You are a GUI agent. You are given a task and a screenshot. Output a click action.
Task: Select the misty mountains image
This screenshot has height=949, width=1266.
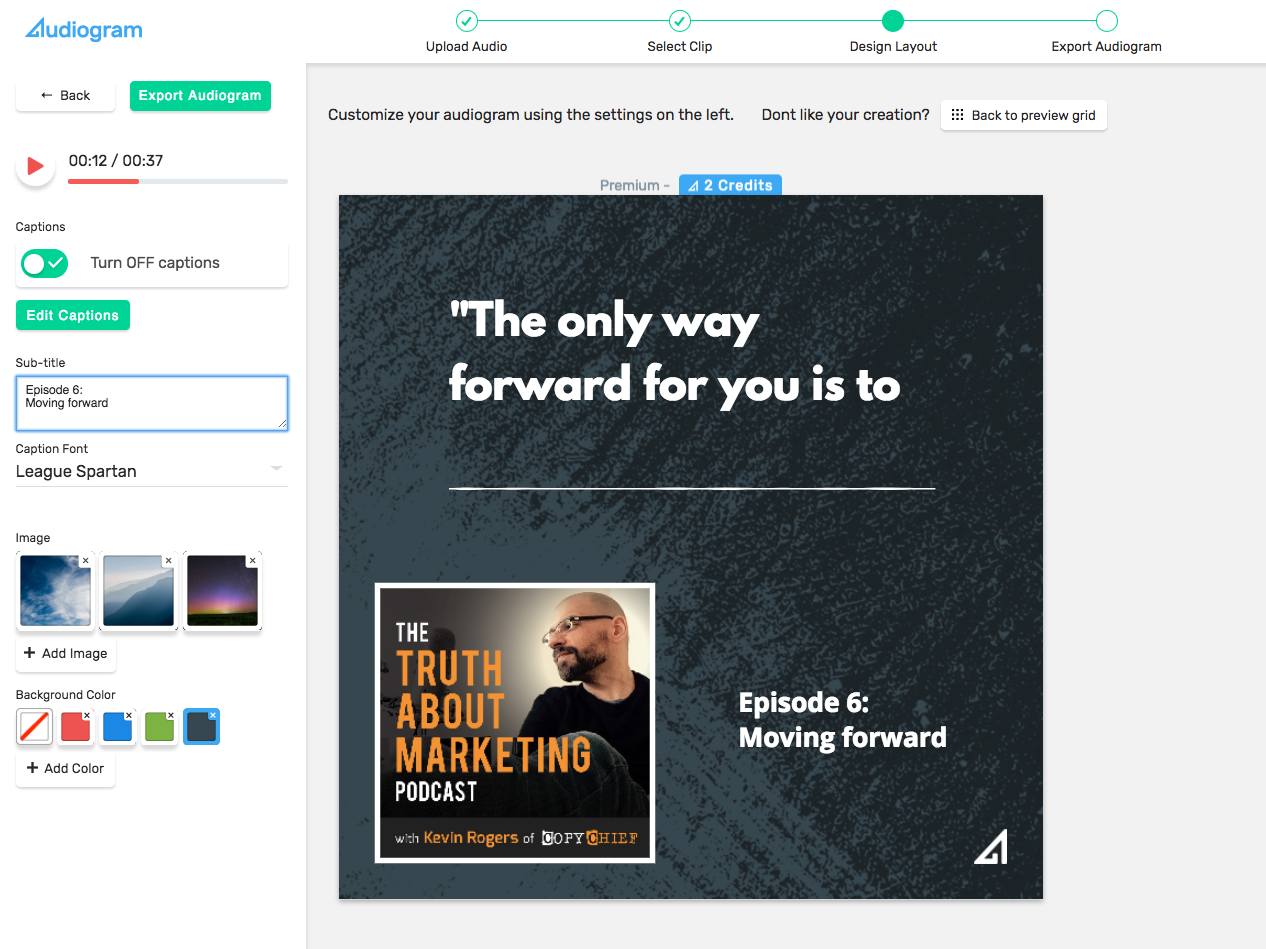[x=139, y=591]
